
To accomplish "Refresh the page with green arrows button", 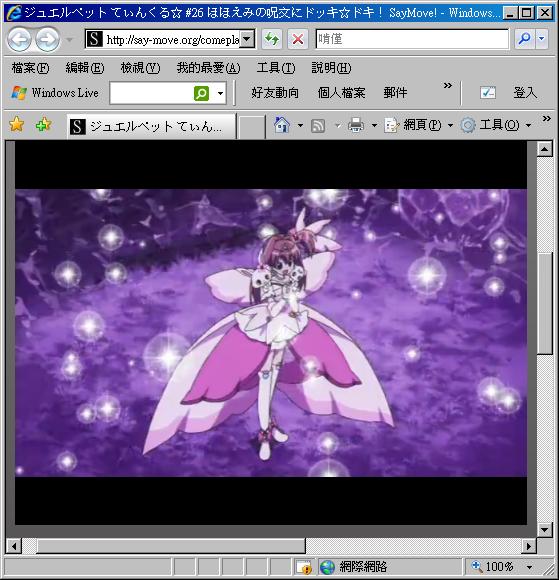I will click(x=272, y=39).
